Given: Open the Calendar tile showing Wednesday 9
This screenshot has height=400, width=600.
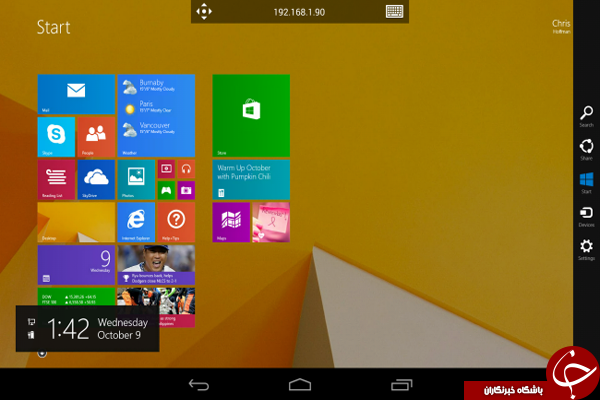Looking at the screenshot, I should coord(76,265).
